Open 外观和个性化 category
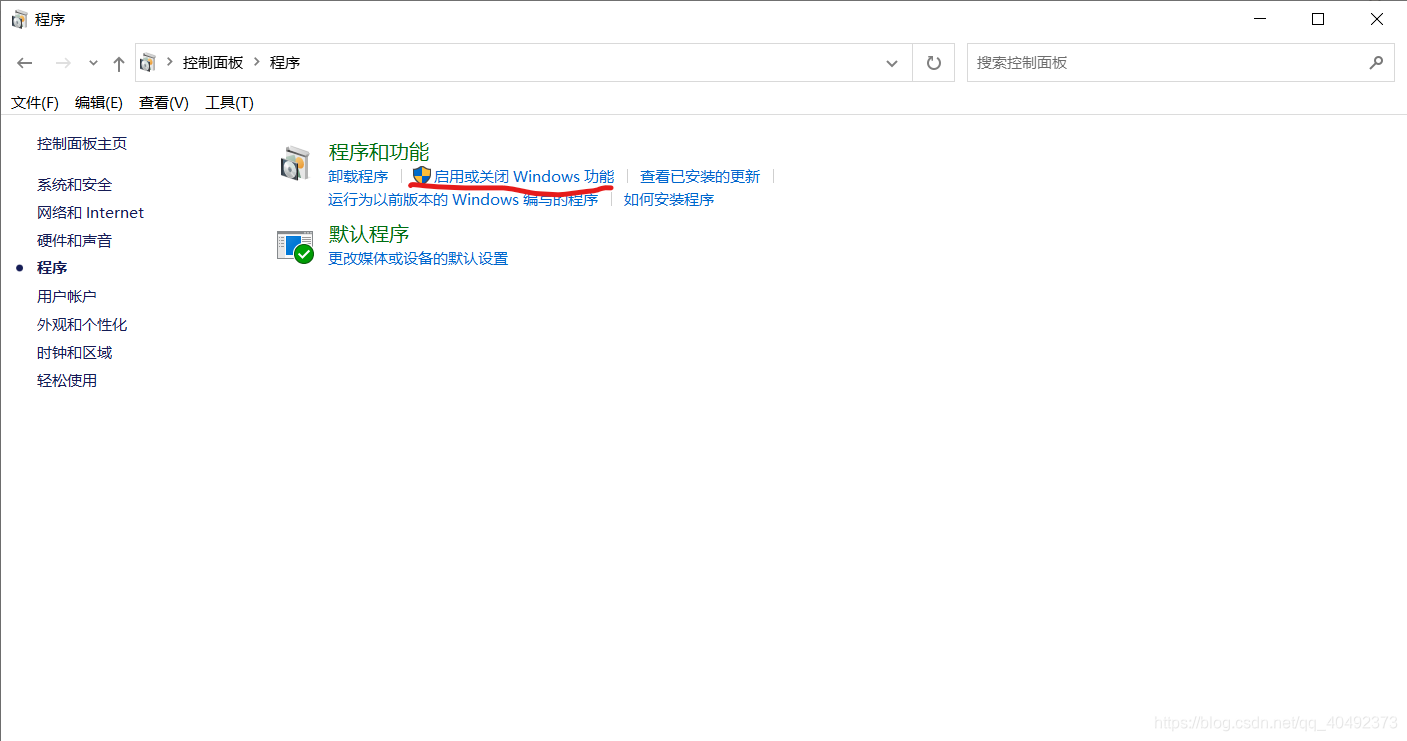The height and width of the screenshot is (741, 1407). pyautogui.click(x=82, y=325)
